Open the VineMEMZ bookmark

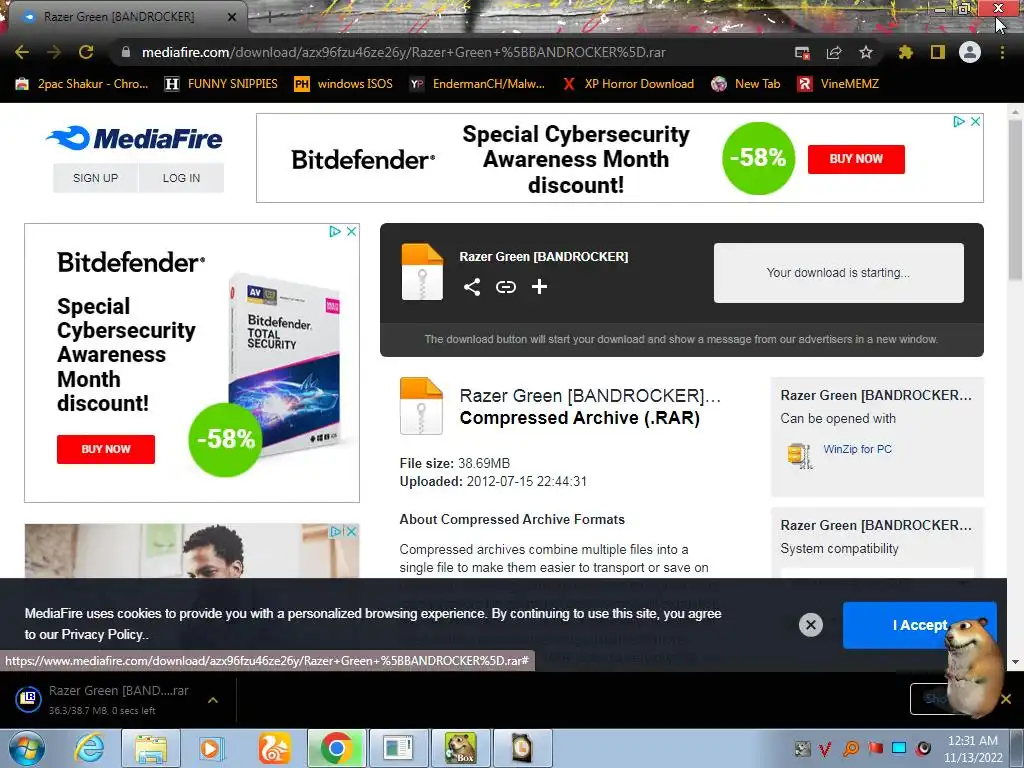(839, 84)
